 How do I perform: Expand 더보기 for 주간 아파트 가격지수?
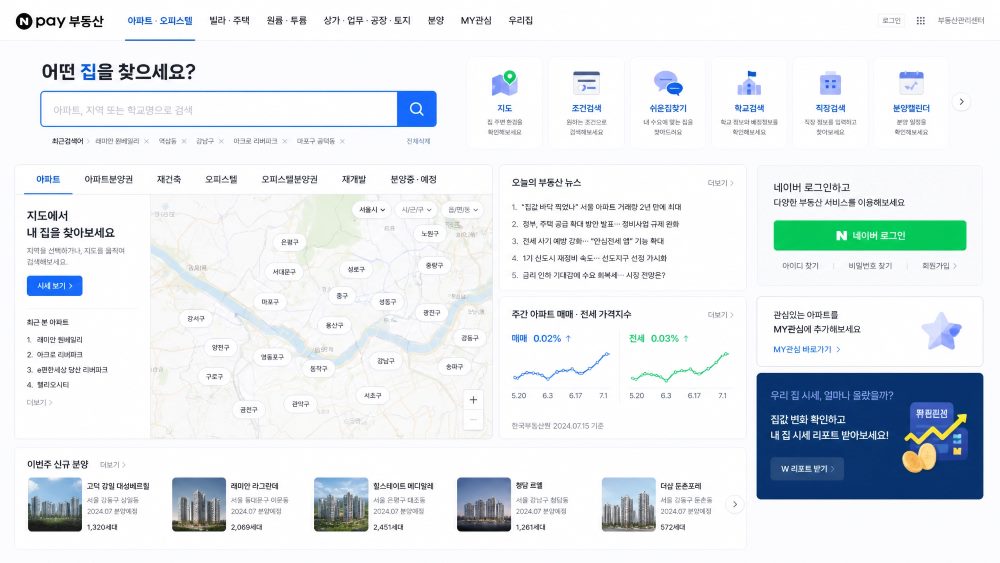(x=720, y=315)
